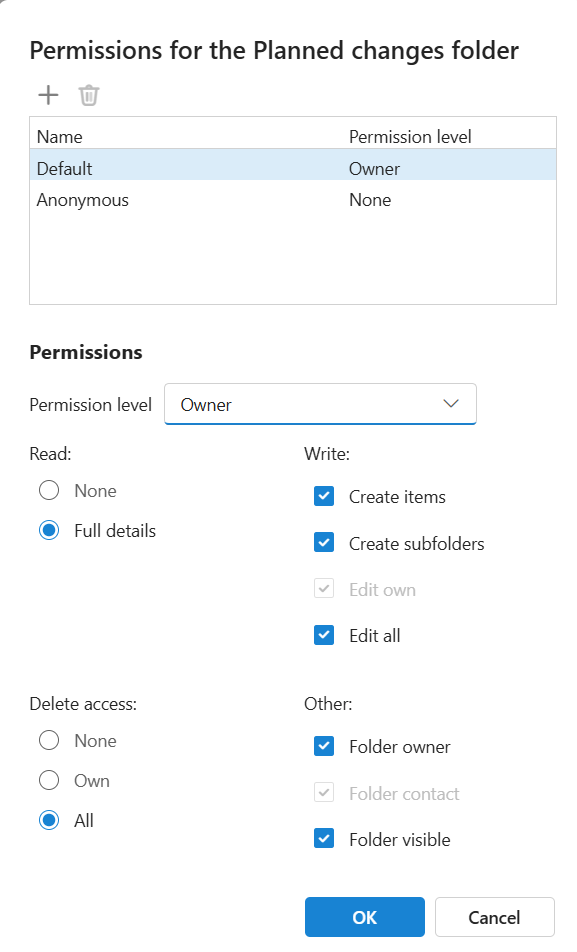Select None under Delete access
The height and width of the screenshot is (952, 577).
point(49,740)
